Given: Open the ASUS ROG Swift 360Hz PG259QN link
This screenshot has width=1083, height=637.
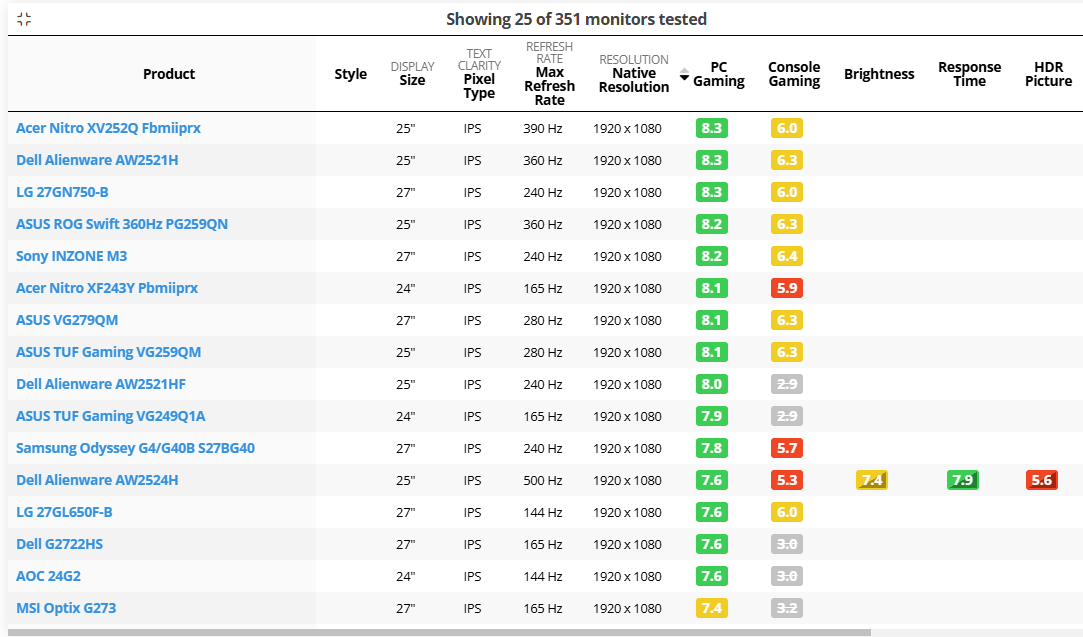Looking at the screenshot, I should tap(122, 224).
